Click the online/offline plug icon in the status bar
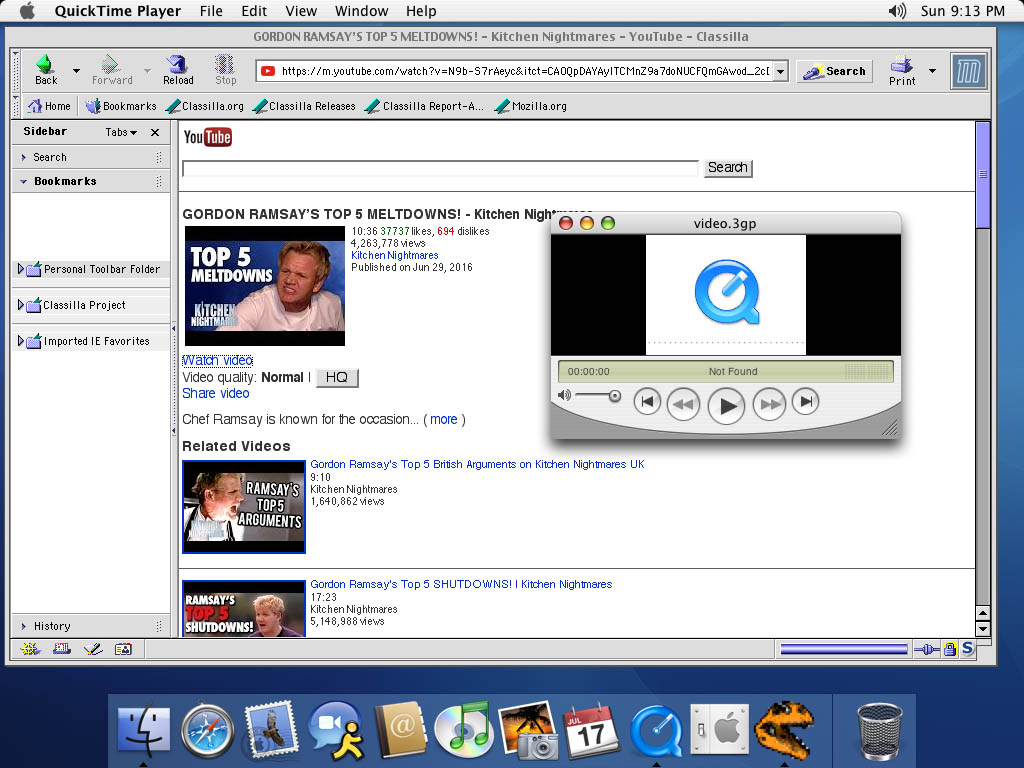 [927, 649]
